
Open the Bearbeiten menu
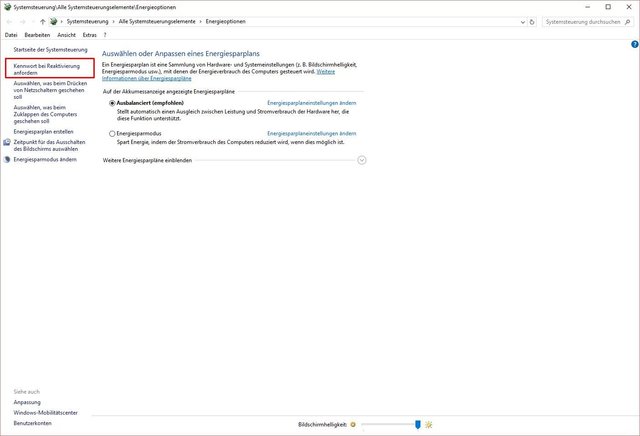coord(37,35)
